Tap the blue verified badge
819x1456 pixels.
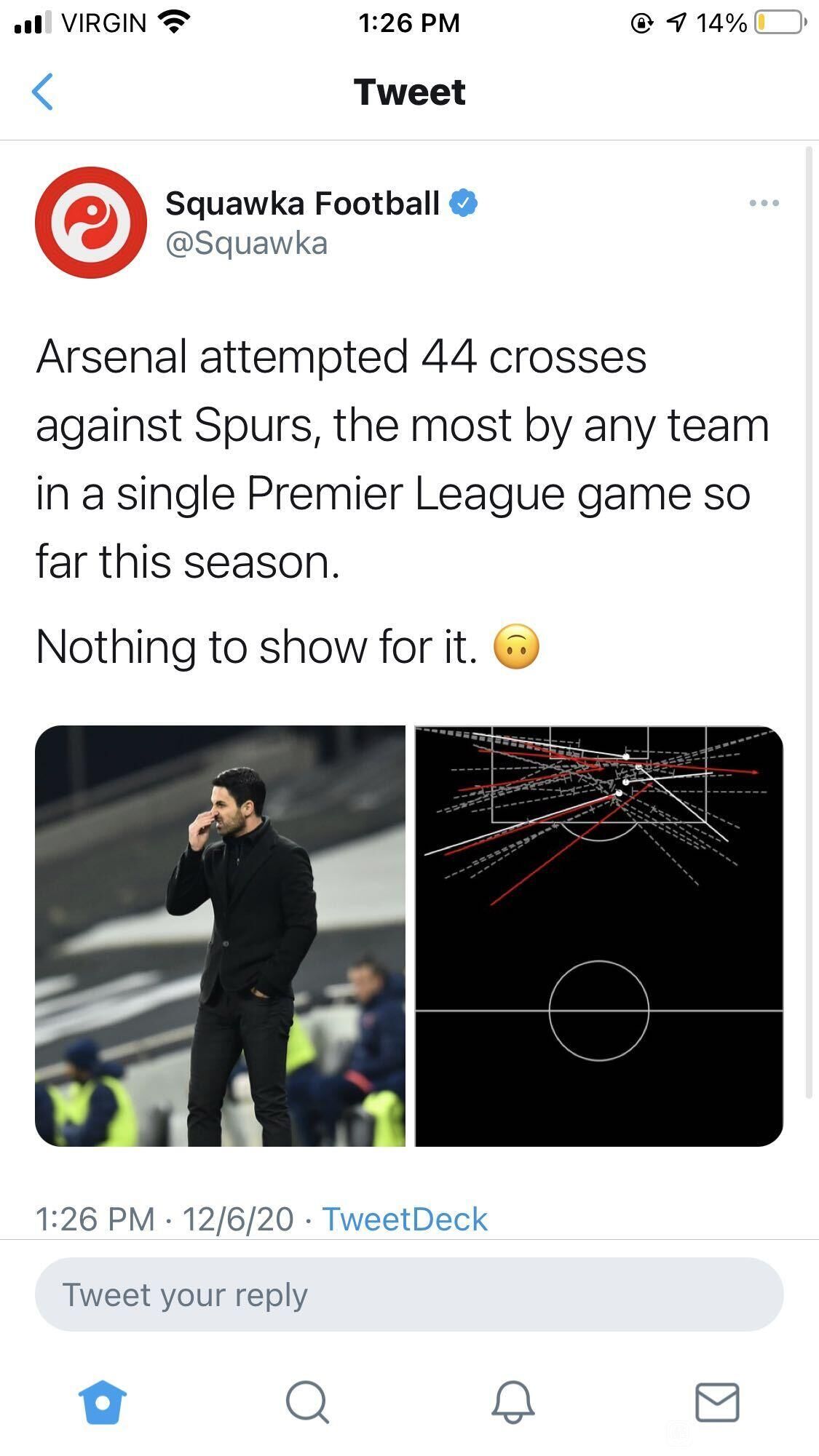pyautogui.click(x=463, y=203)
